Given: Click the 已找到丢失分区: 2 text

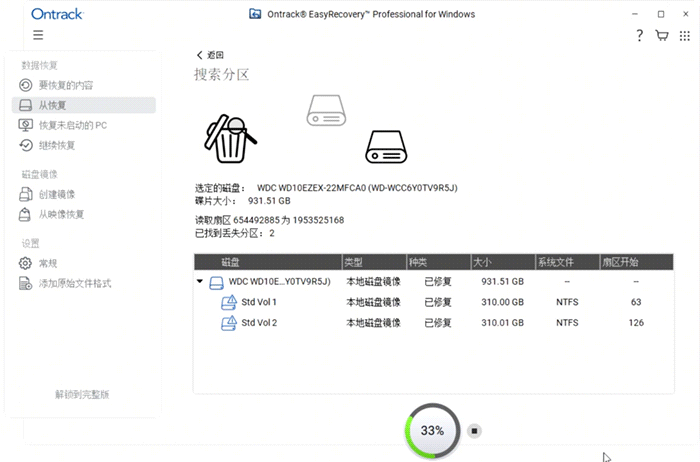Looking at the screenshot, I should click(235, 233).
